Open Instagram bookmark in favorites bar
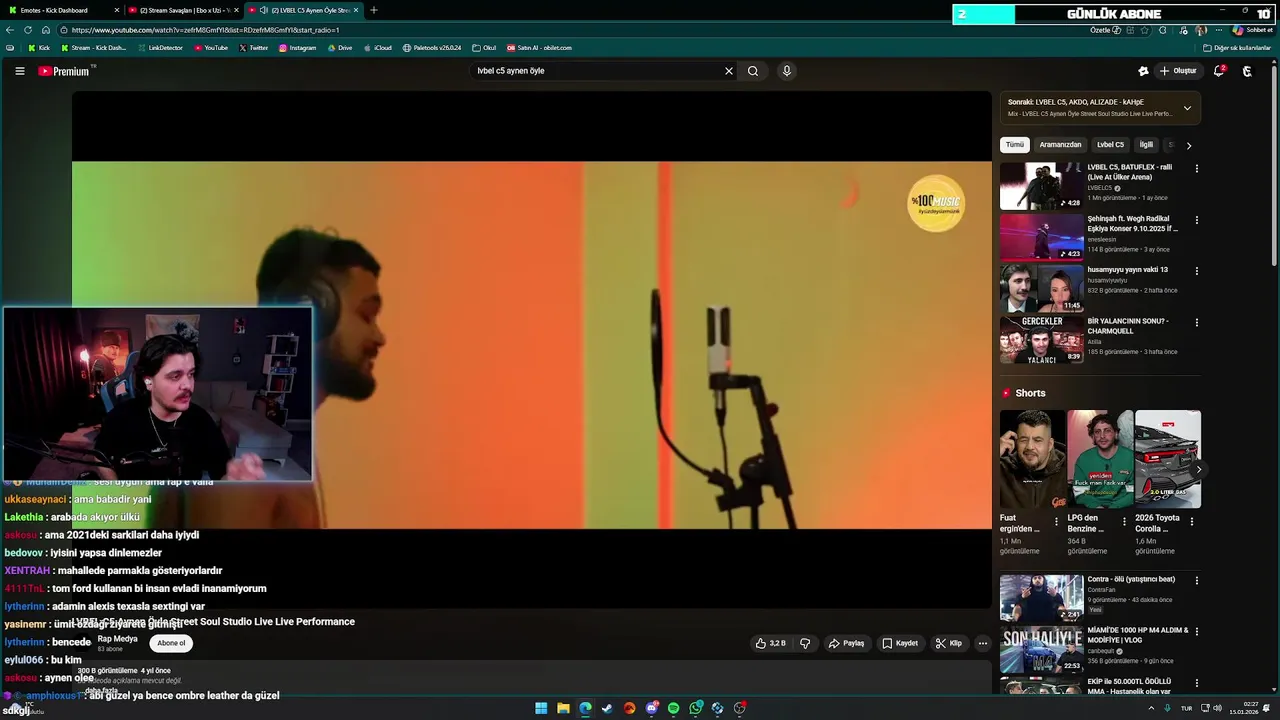Screen dimensions: 1280x720 coord(297,48)
